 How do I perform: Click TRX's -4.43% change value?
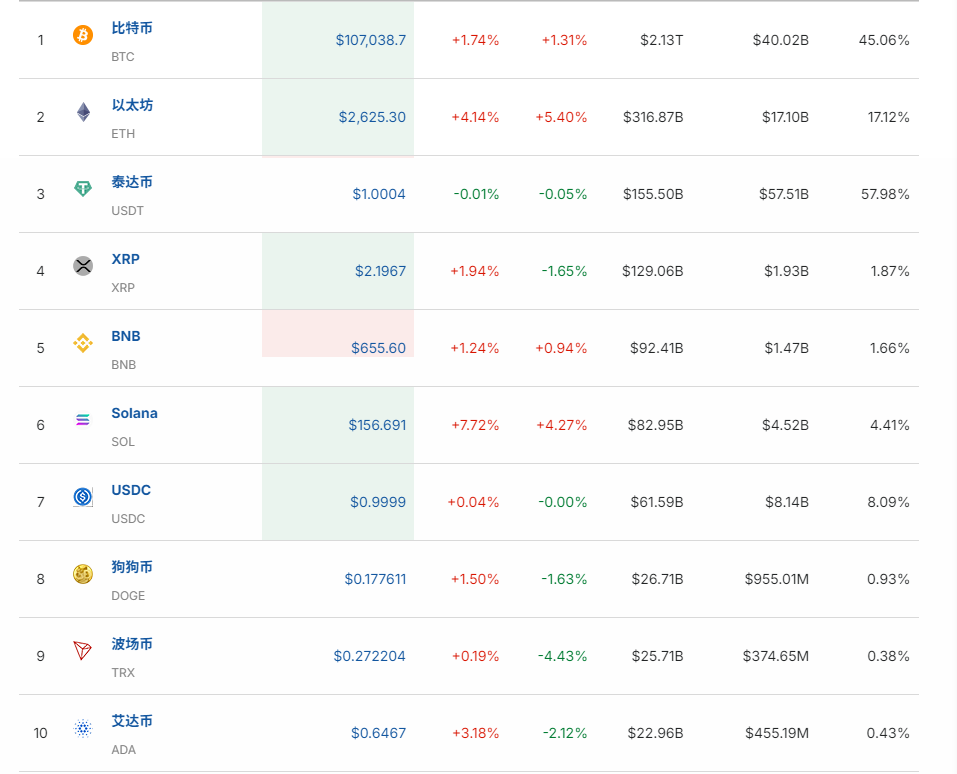[x=563, y=656]
